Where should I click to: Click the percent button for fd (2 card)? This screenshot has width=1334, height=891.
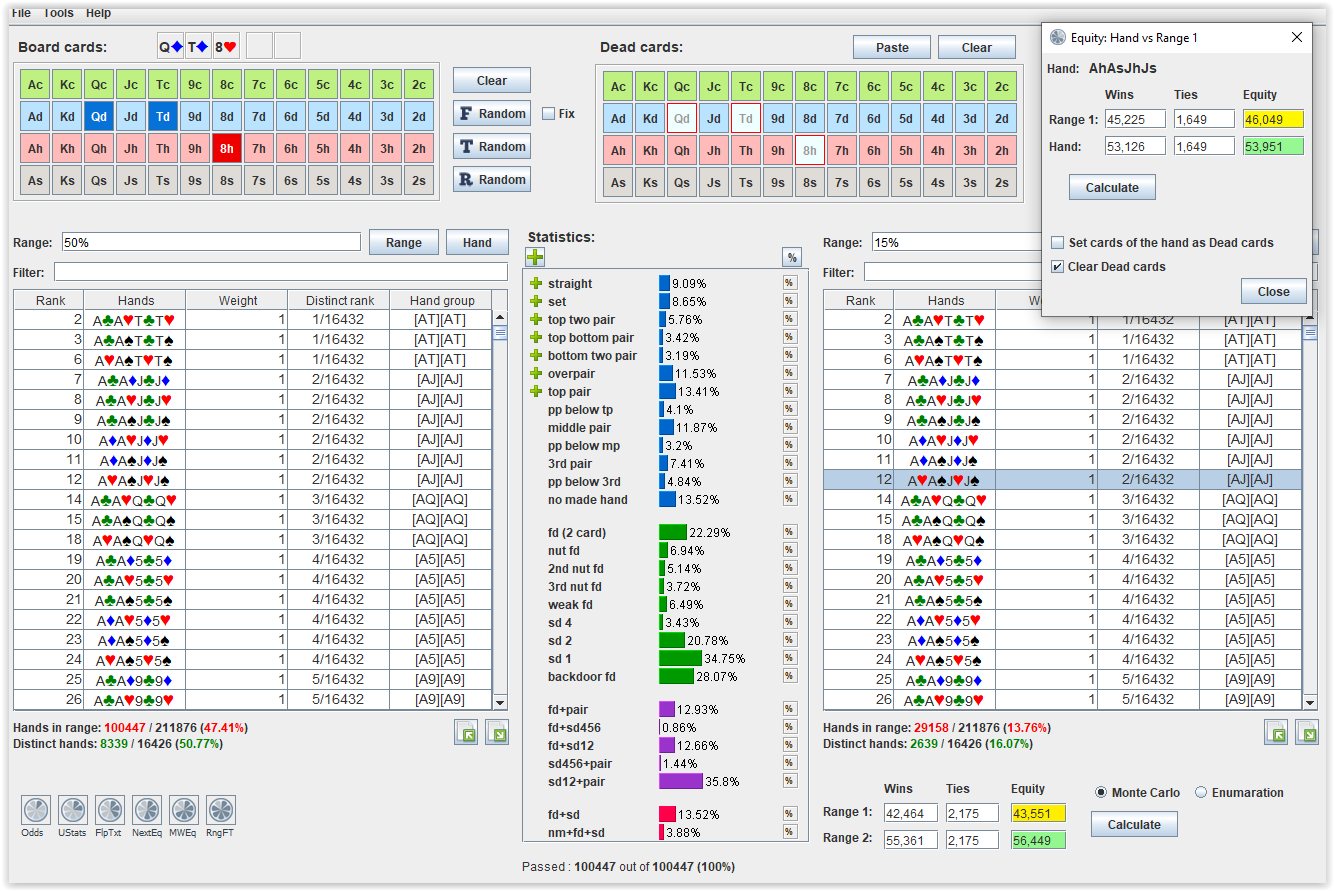(790, 533)
